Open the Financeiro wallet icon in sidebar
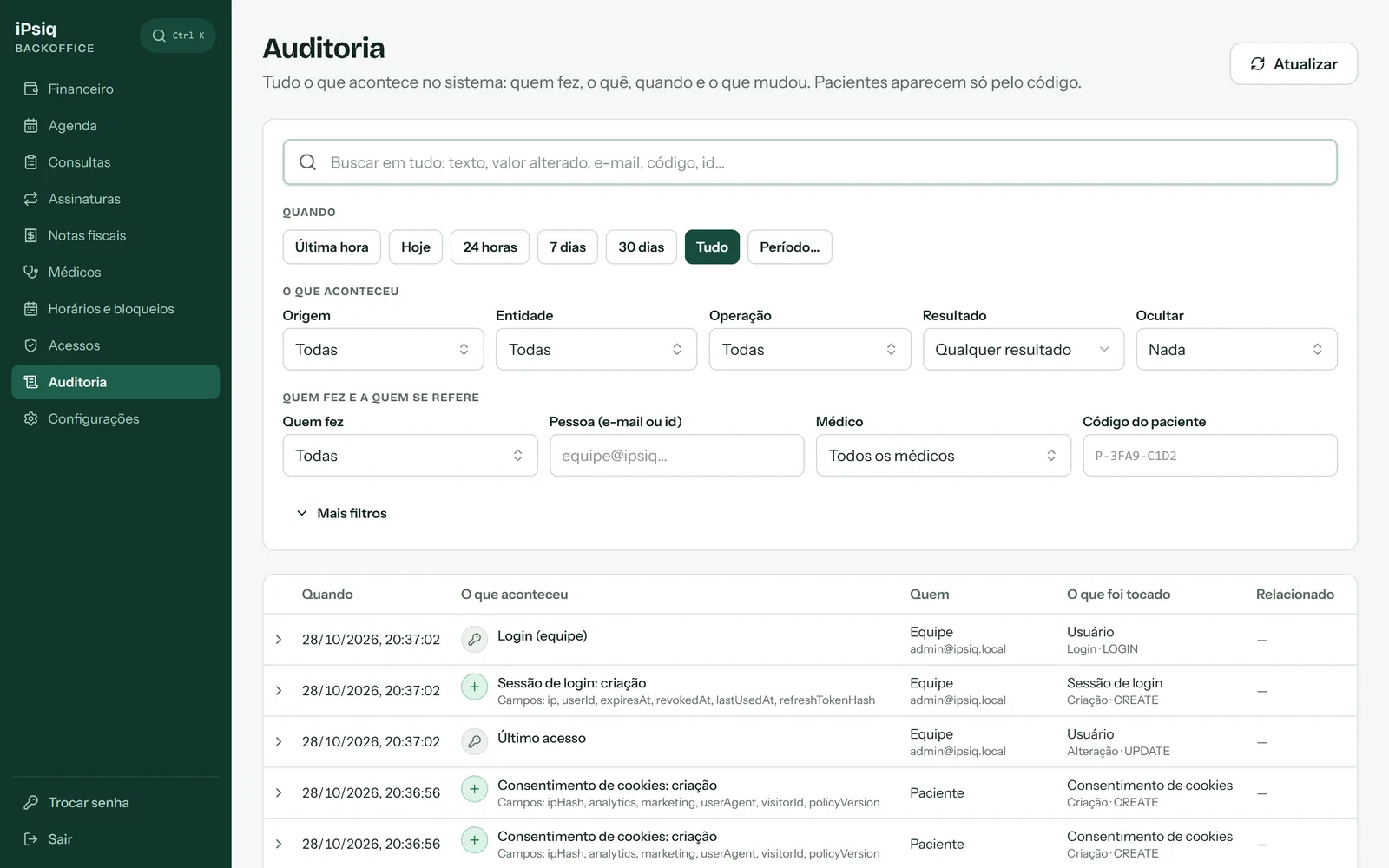The height and width of the screenshot is (868, 1389). point(31,89)
